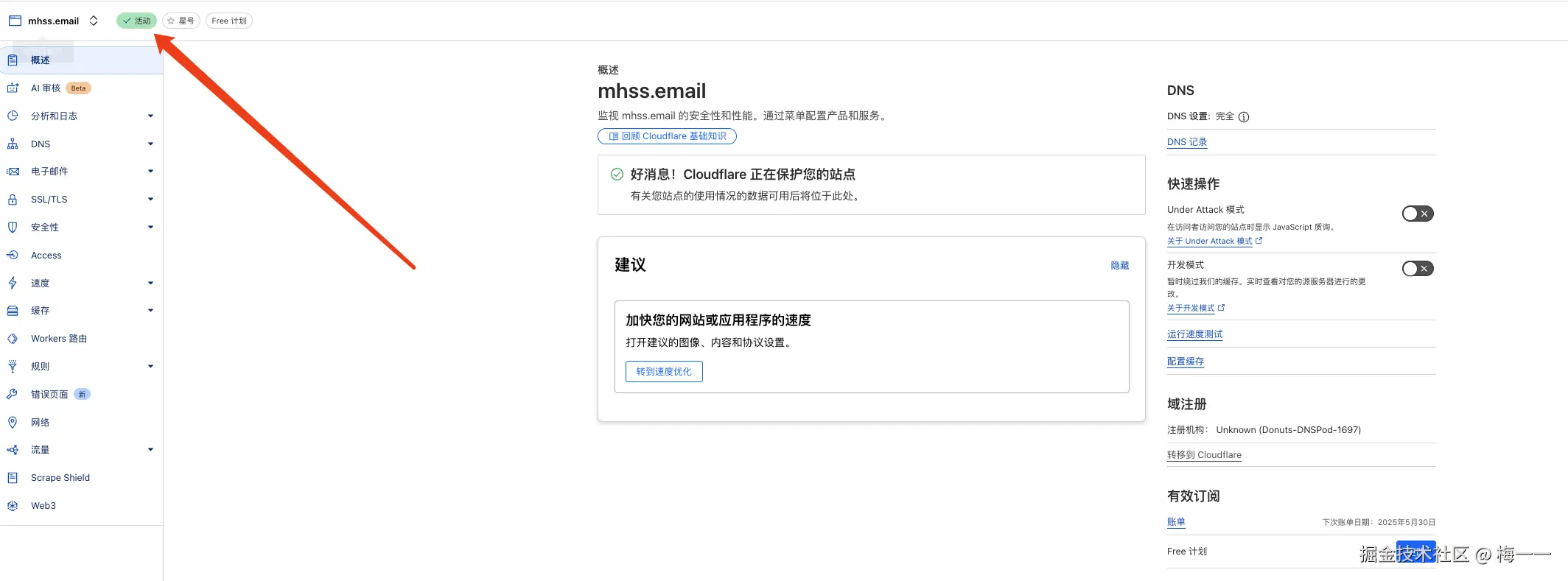The width and height of the screenshot is (1568, 581).
Task: Click the 转移到 Cloudflare link
Action: click(1204, 455)
